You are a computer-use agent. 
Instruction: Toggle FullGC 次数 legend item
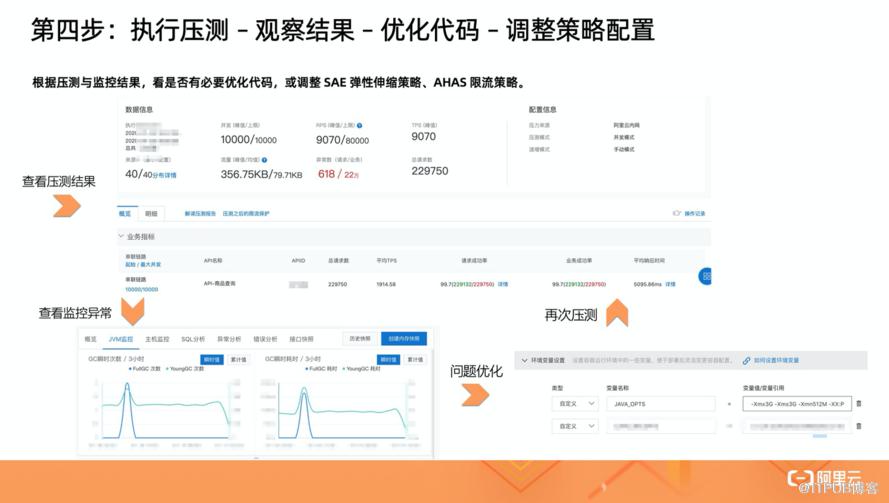coord(145,369)
